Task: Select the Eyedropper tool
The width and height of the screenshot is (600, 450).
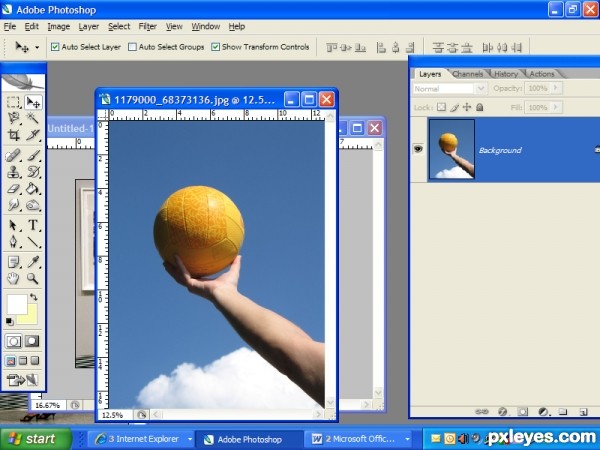Action: (33, 262)
